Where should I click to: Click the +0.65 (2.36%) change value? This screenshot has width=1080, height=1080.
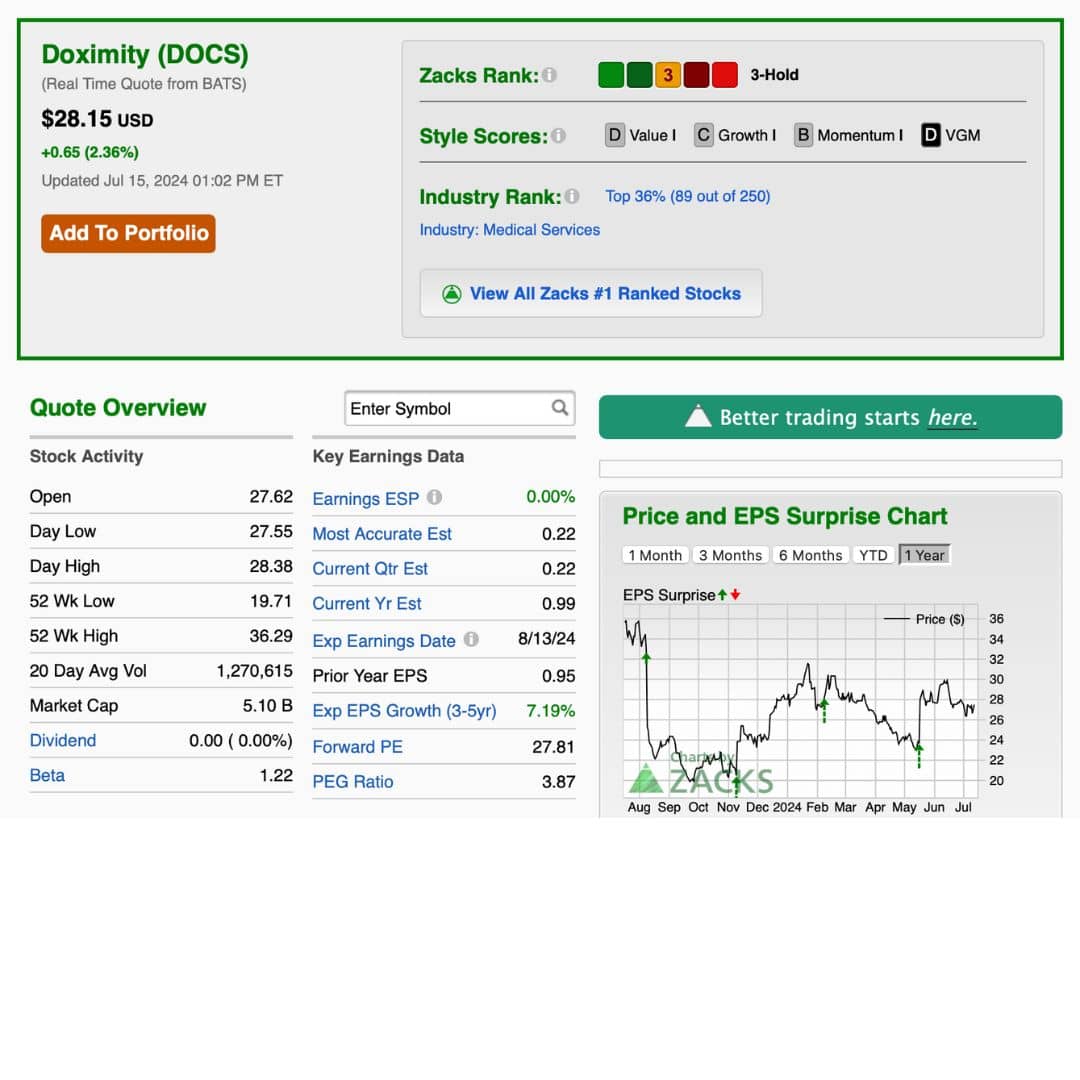(90, 152)
